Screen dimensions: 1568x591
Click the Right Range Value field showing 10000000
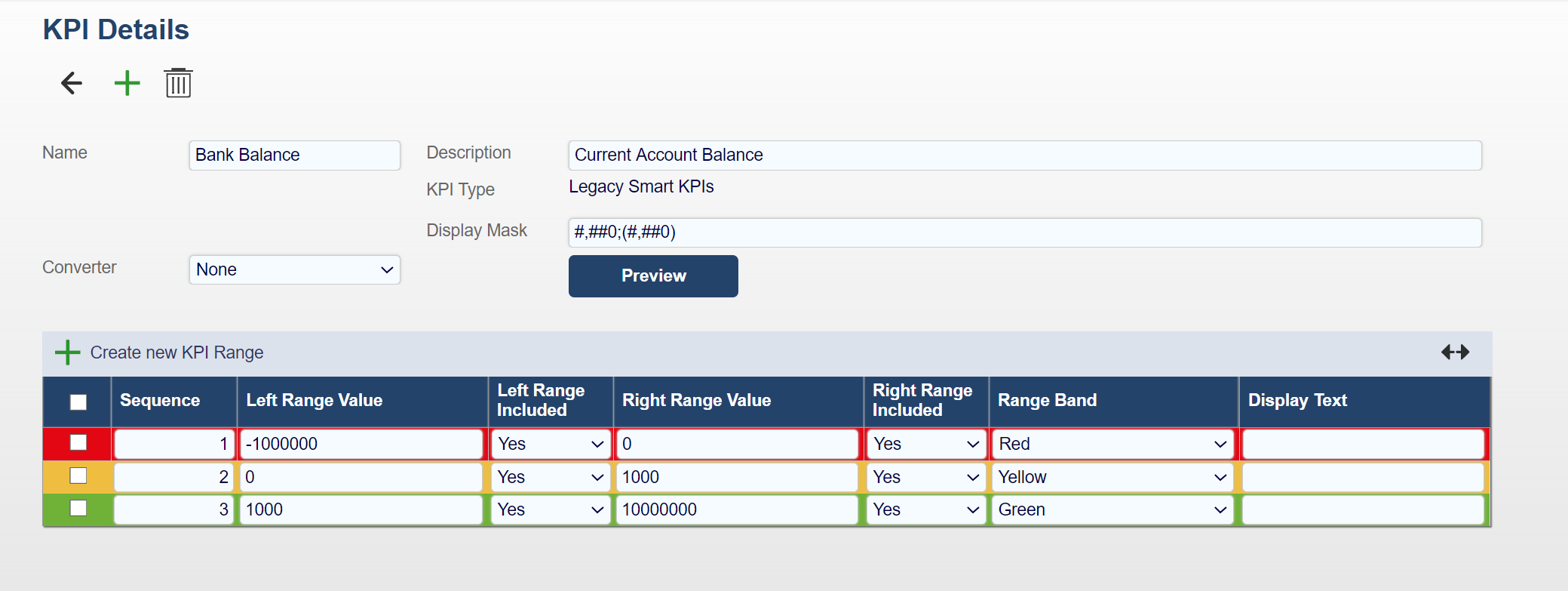(737, 510)
